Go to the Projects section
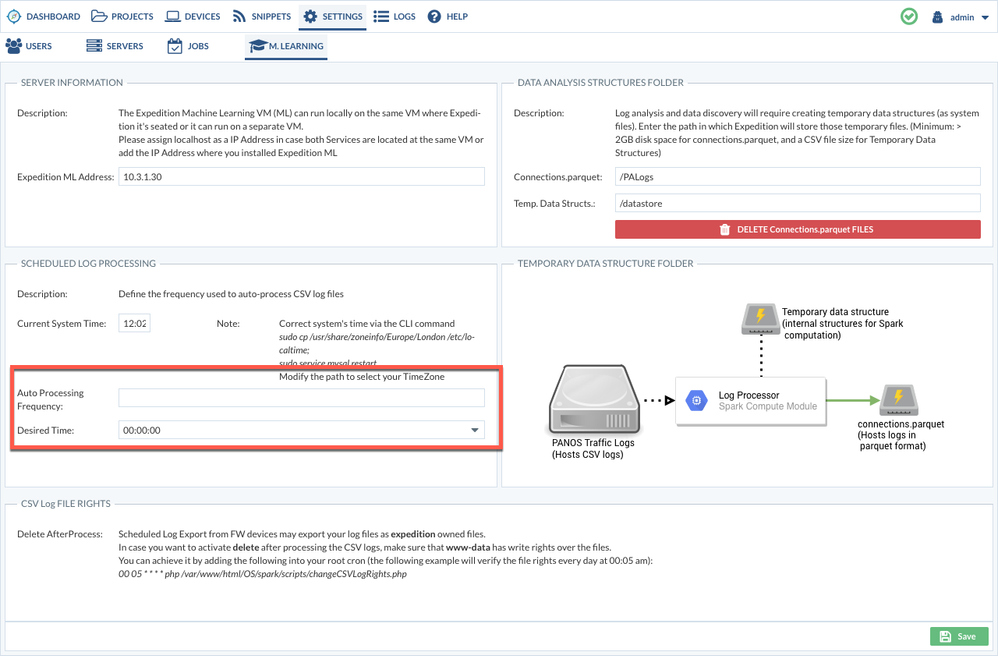998x656 pixels. (122, 17)
